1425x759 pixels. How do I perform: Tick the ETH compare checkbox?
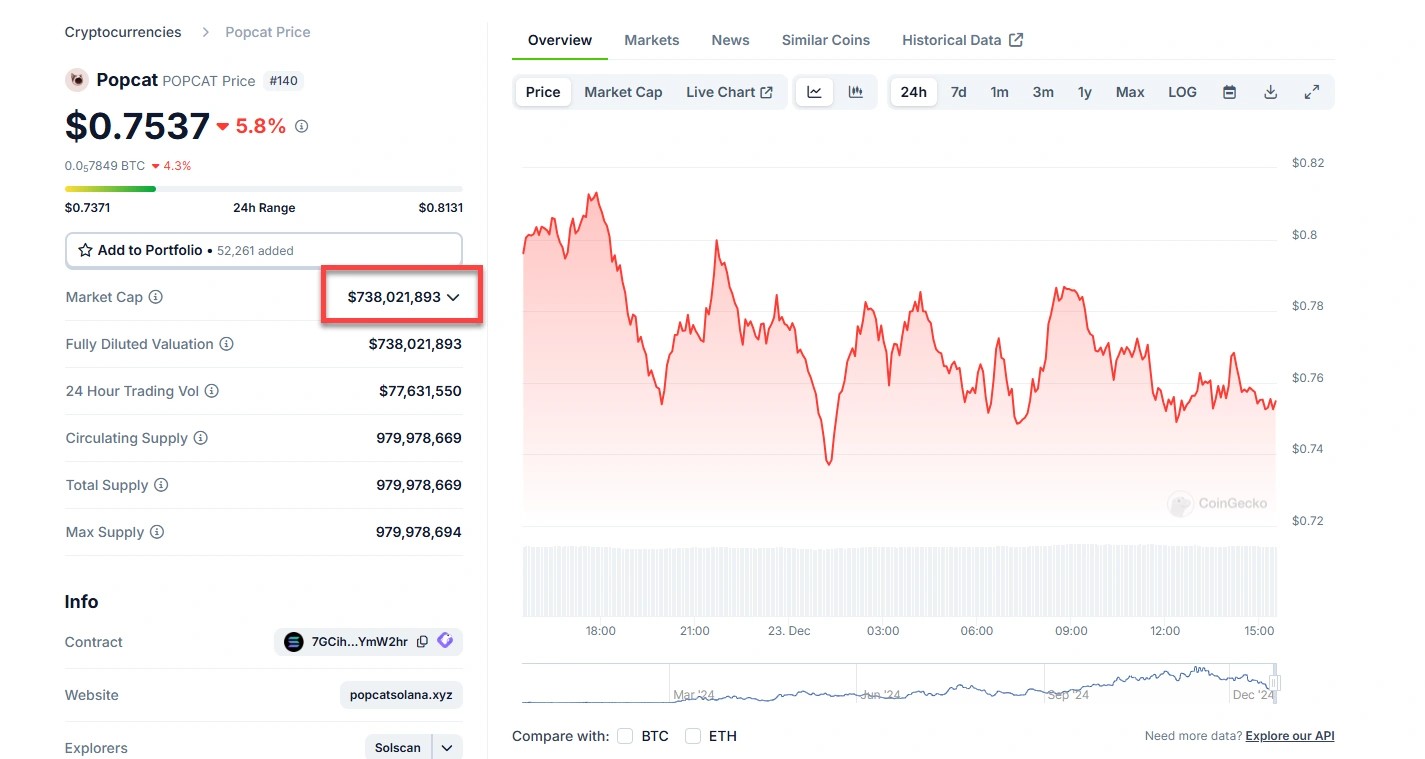point(693,736)
